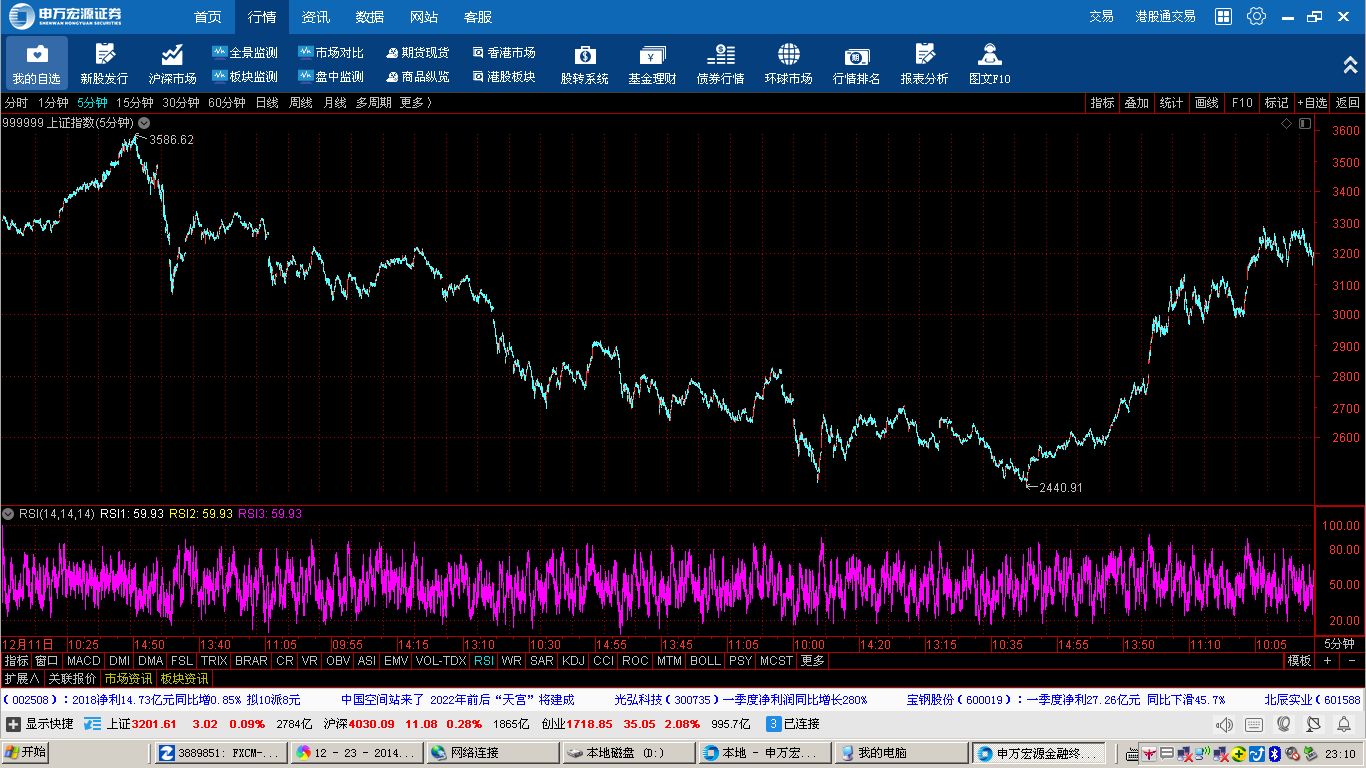This screenshot has height=768, width=1366.
Task: Open dropdown arrow beside 上证指数 title
Action: coord(144,123)
